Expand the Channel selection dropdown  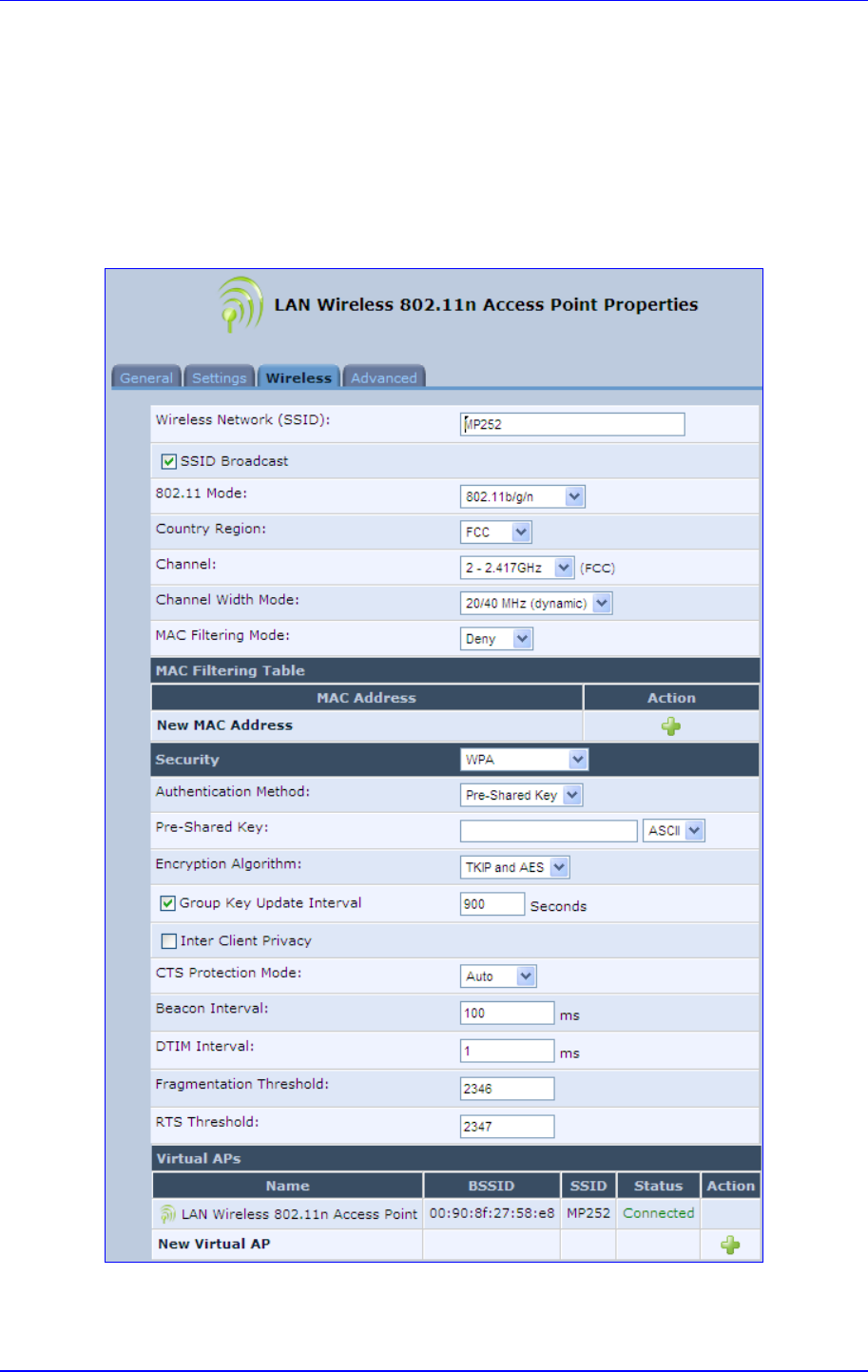(x=517, y=568)
